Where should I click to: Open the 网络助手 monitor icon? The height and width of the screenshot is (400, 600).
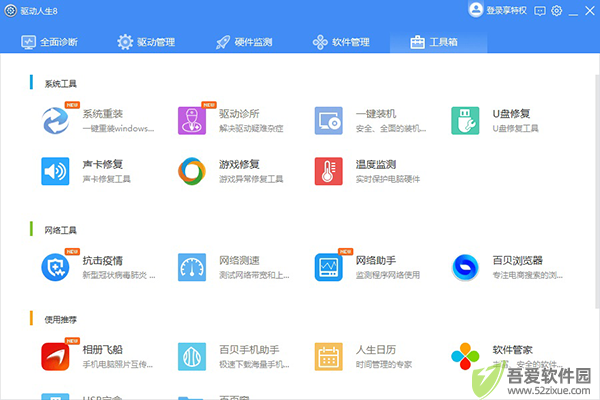(329, 267)
